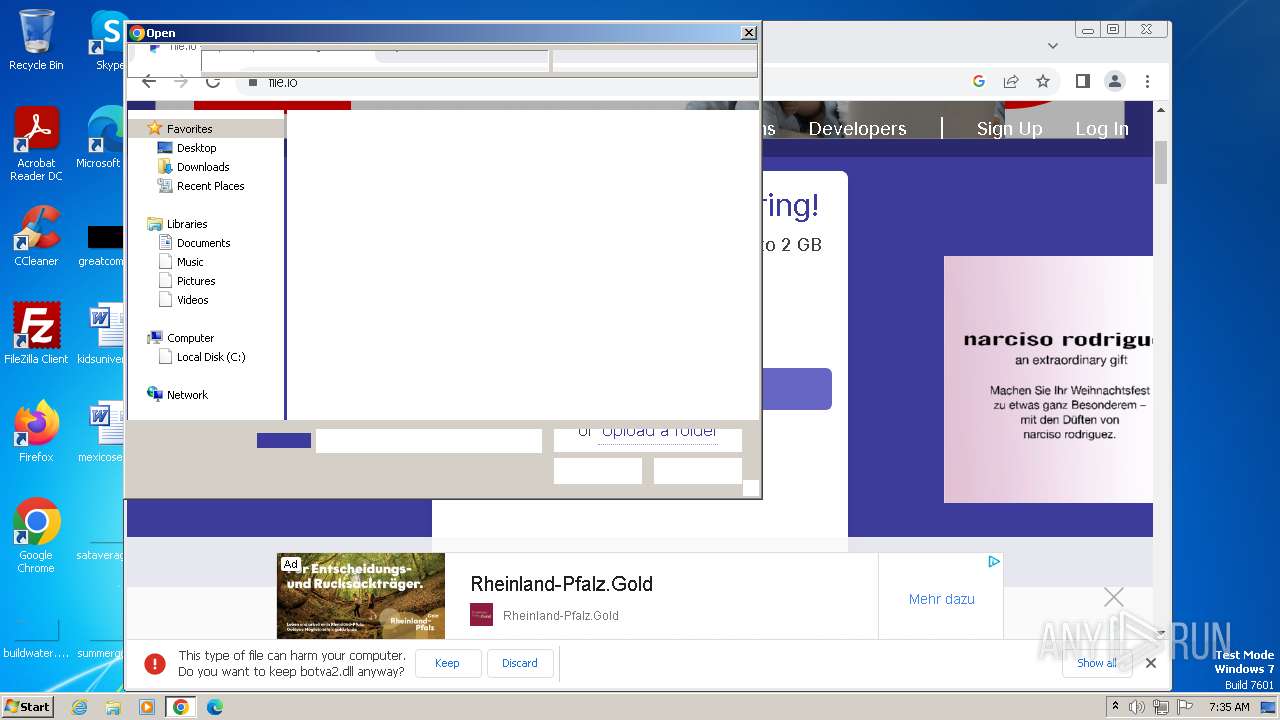
Task: Select Local Disk (C:)
Action: click(x=210, y=357)
